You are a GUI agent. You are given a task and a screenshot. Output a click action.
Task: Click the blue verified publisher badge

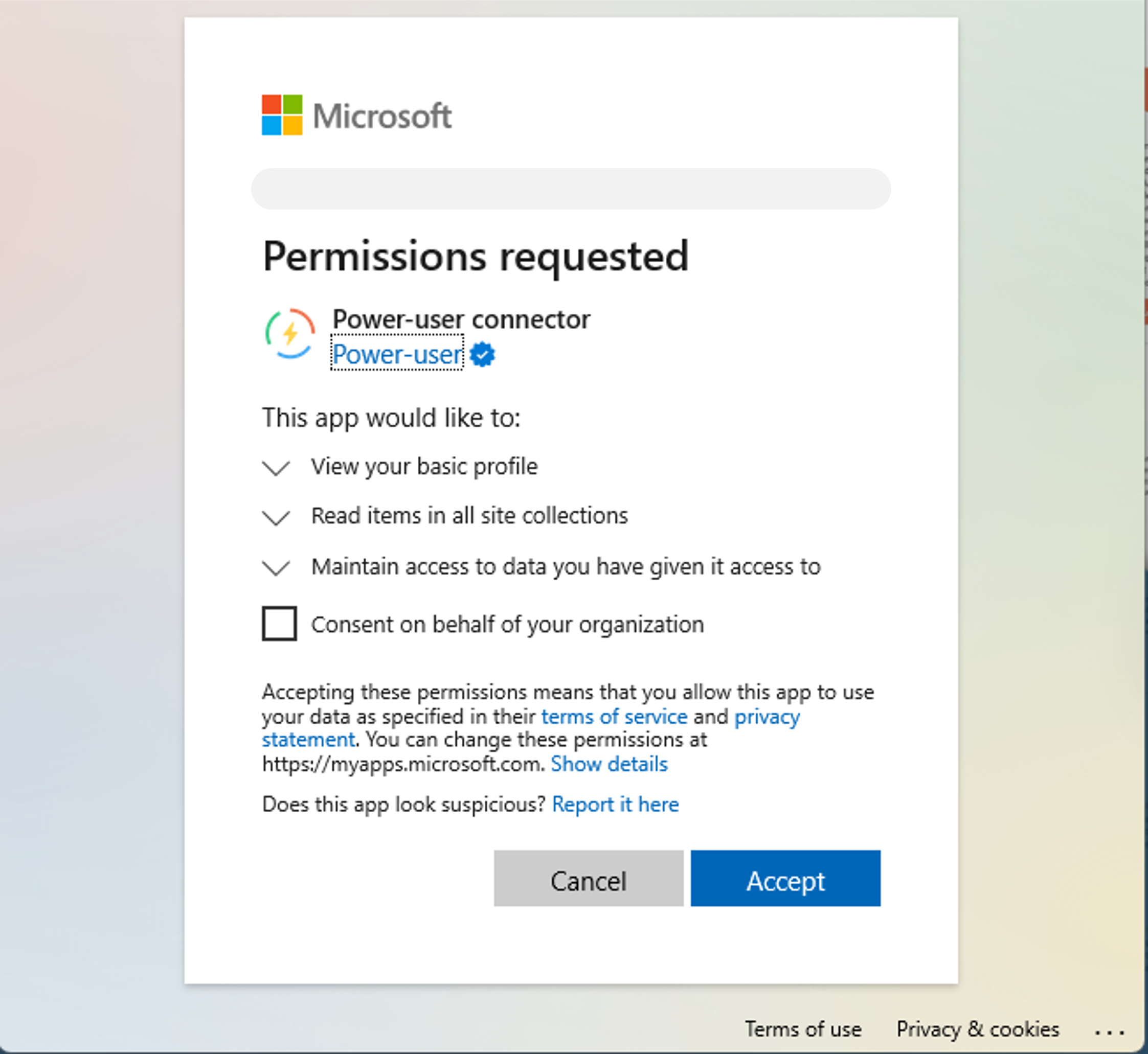(483, 355)
